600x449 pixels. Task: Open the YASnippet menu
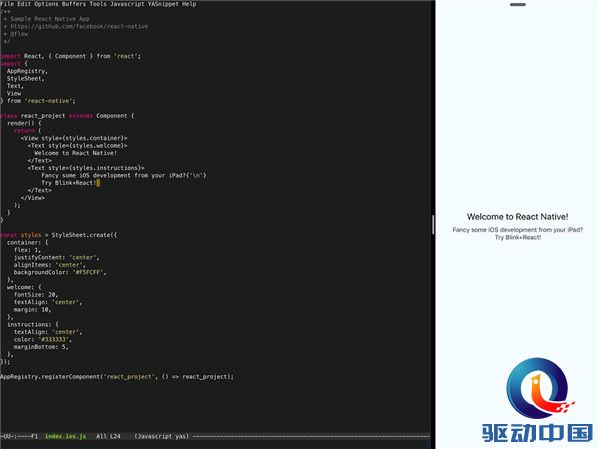[165, 4]
